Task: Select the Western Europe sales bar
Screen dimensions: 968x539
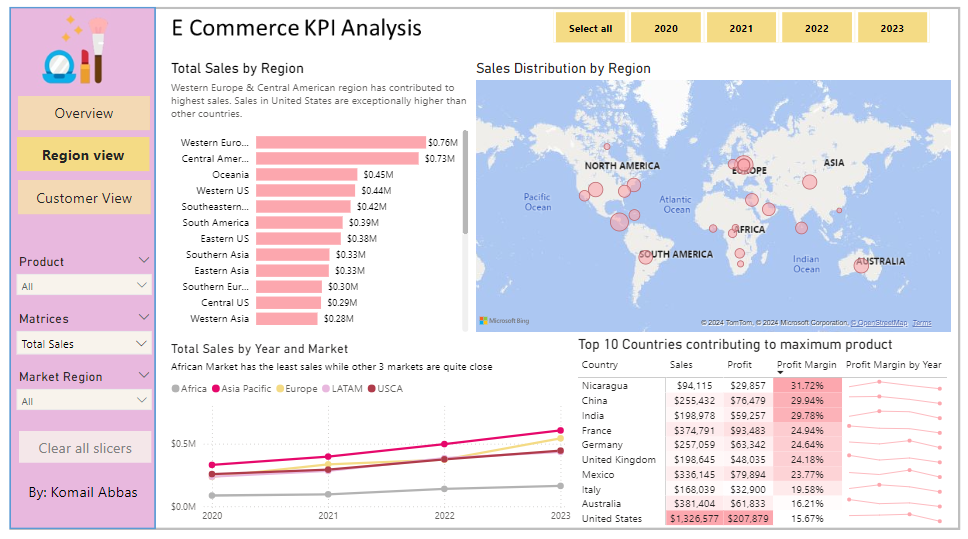Action: tap(340, 143)
